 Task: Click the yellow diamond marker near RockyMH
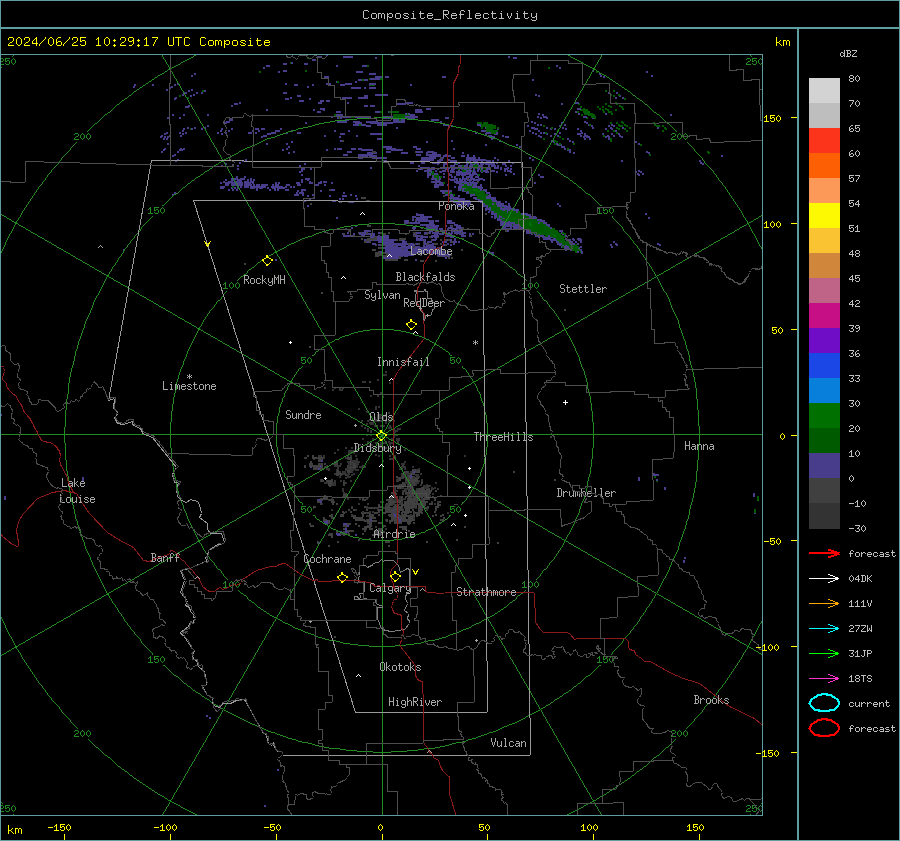pyautogui.click(x=267, y=261)
